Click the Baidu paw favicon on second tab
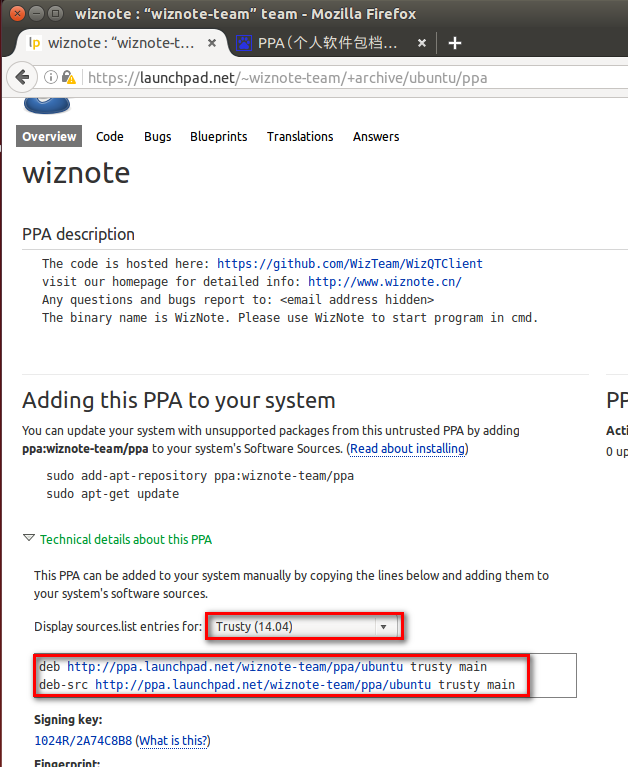 (x=244, y=43)
